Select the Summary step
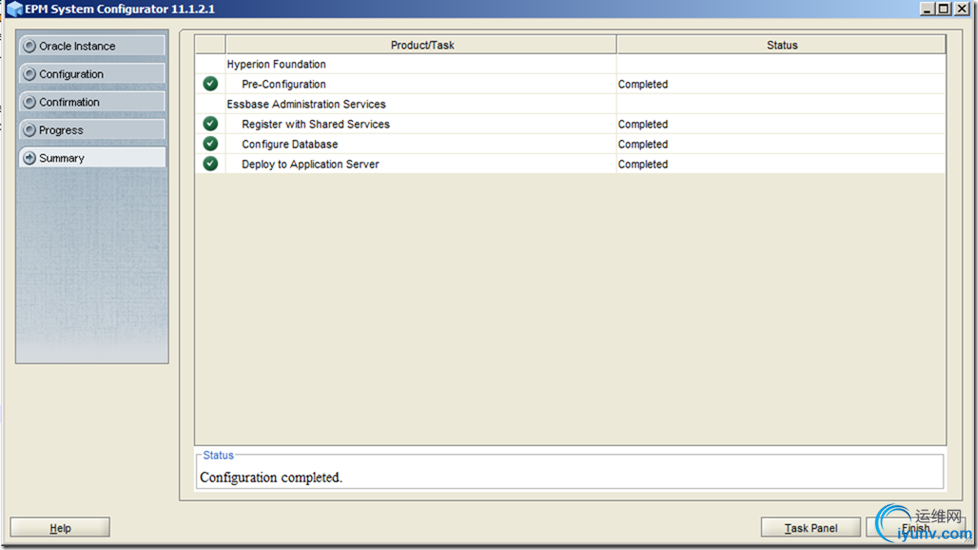 click(x=92, y=158)
